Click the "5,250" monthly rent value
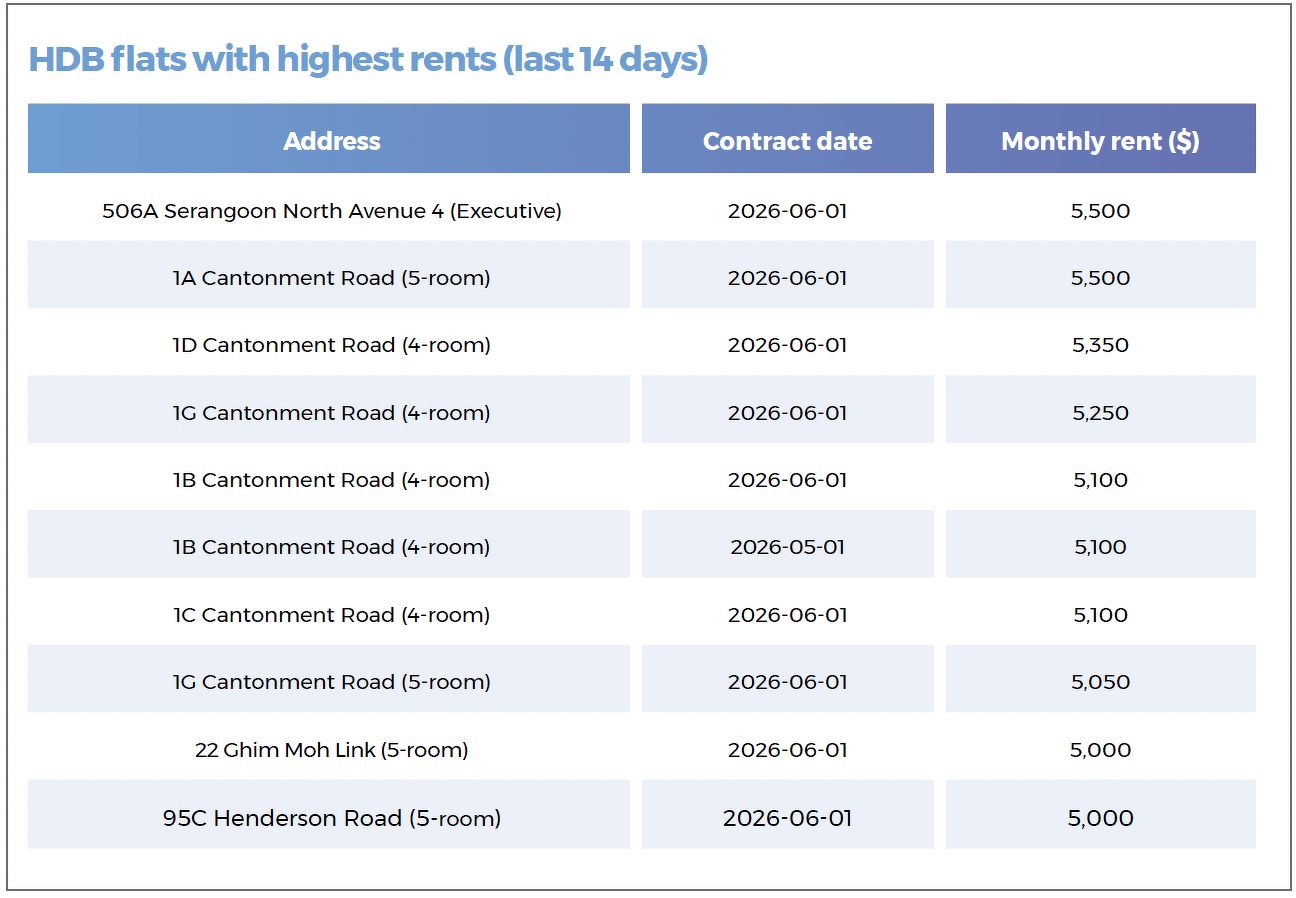This screenshot has width=1296, height=898. click(x=1101, y=413)
